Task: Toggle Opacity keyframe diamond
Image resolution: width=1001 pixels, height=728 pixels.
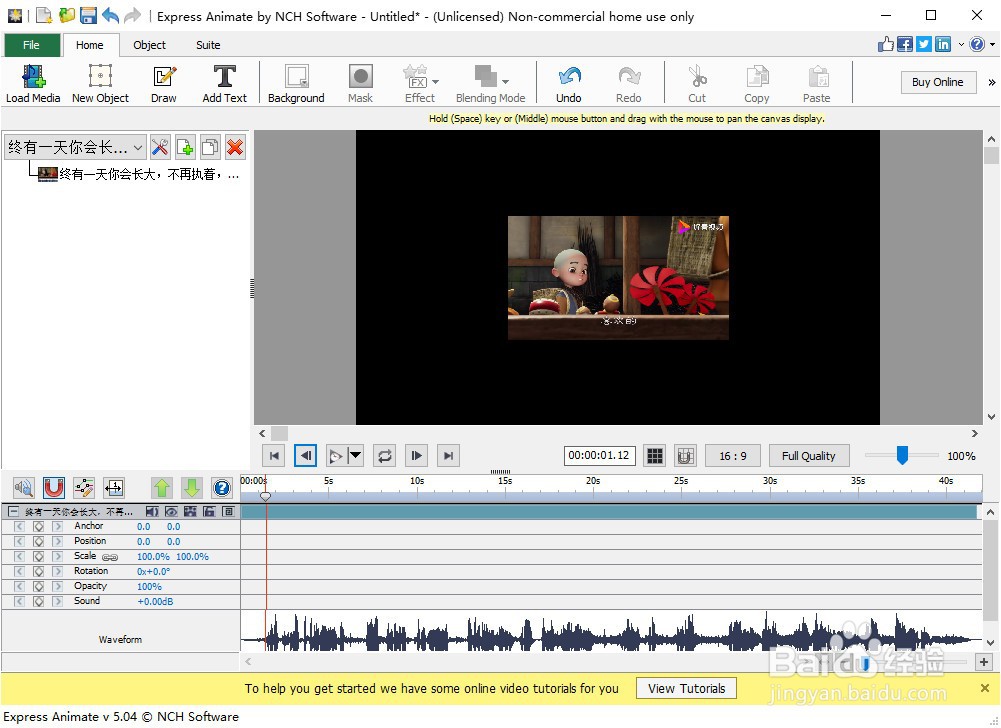Action: pos(38,586)
